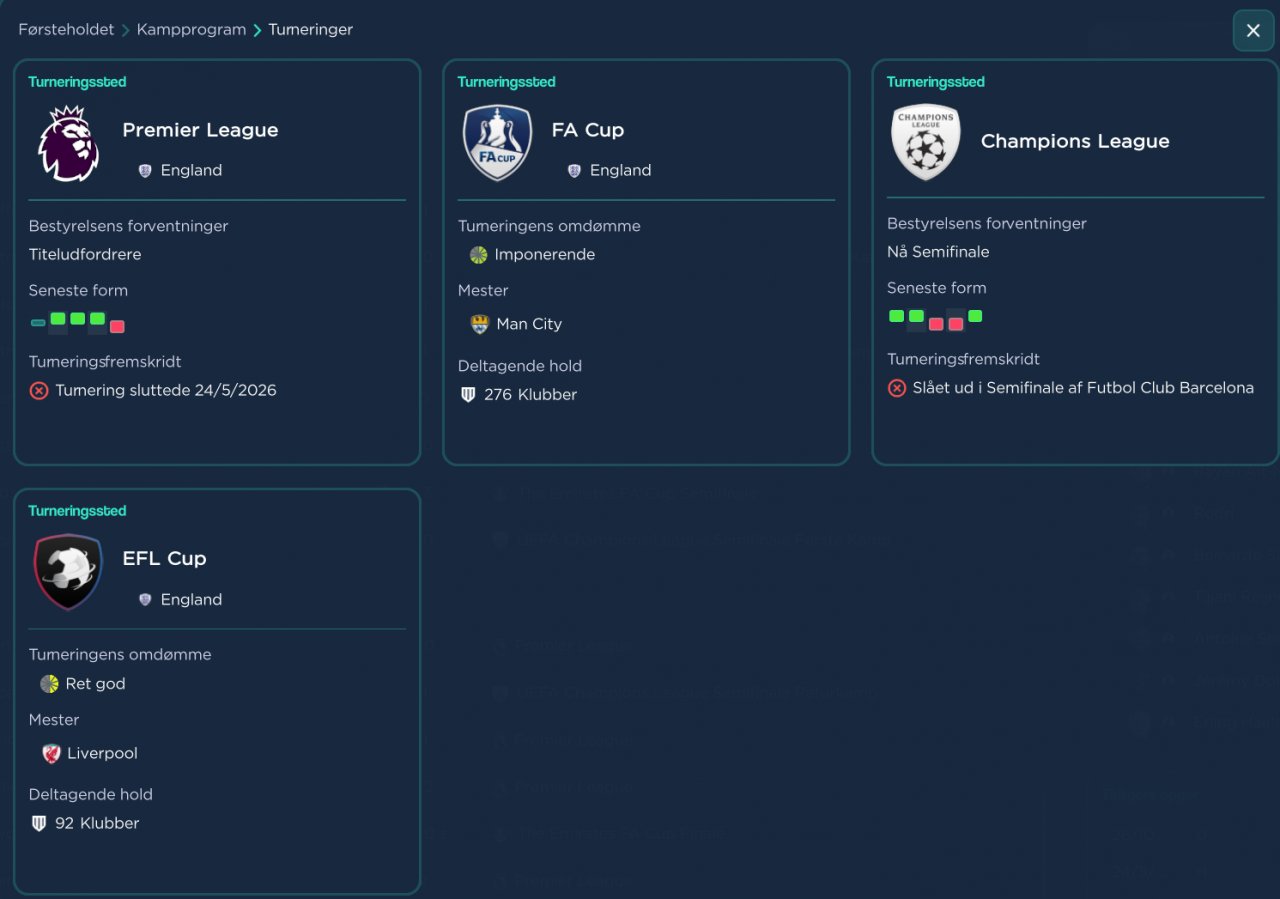Click Turneringens omdømme label in FA Cup card
Screen dimensions: 1280x899
tap(549, 227)
